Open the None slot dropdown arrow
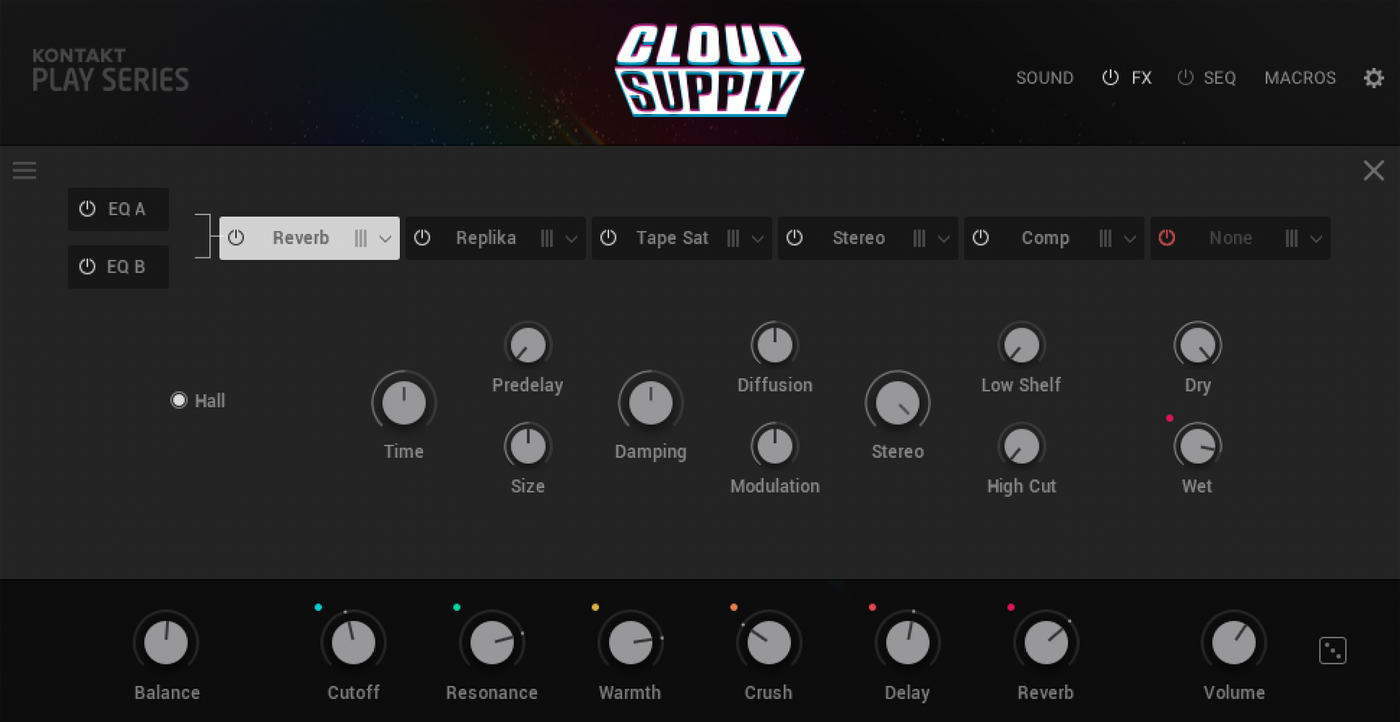 (1315, 239)
